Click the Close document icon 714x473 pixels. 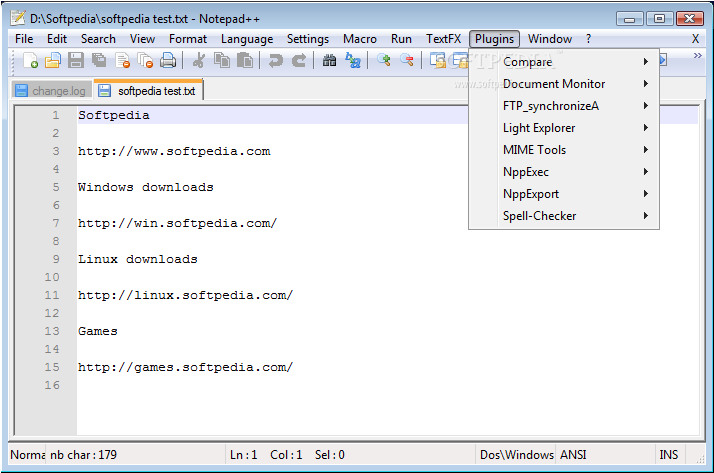[122, 60]
